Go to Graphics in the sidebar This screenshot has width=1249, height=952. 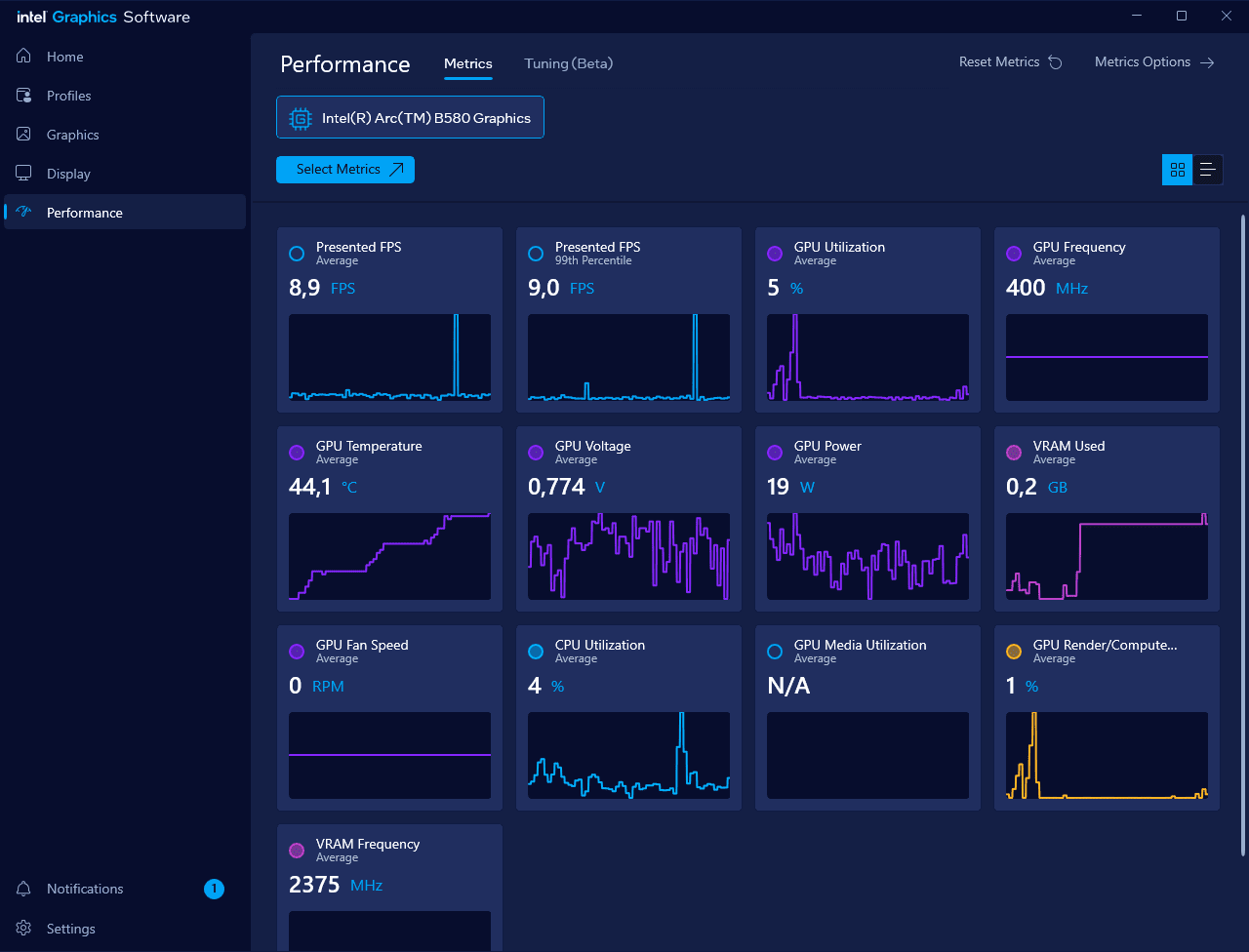[x=125, y=135]
